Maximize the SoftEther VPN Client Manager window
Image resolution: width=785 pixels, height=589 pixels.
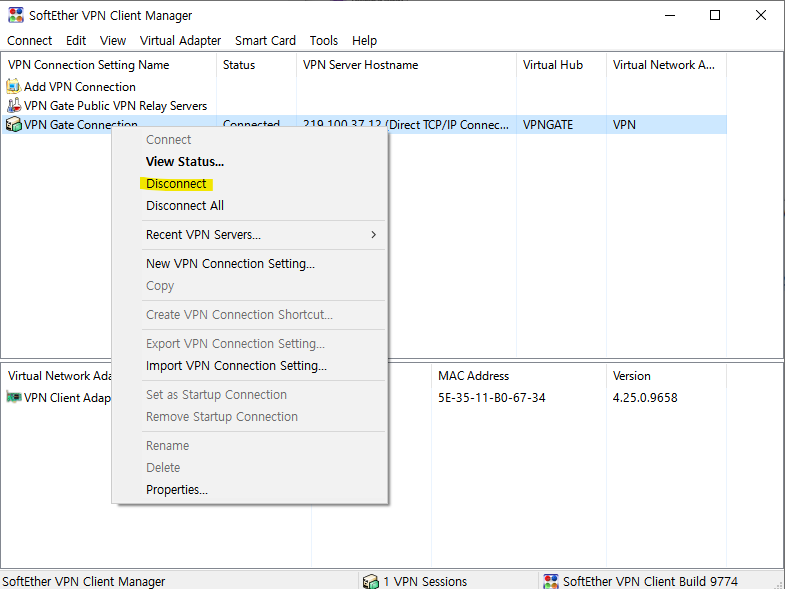715,15
